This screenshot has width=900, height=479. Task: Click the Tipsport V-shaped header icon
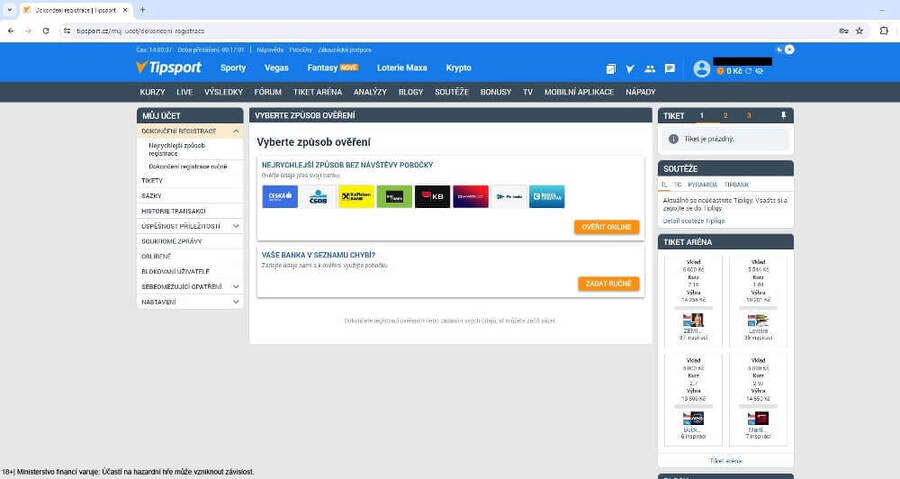click(x=630, y=69)
